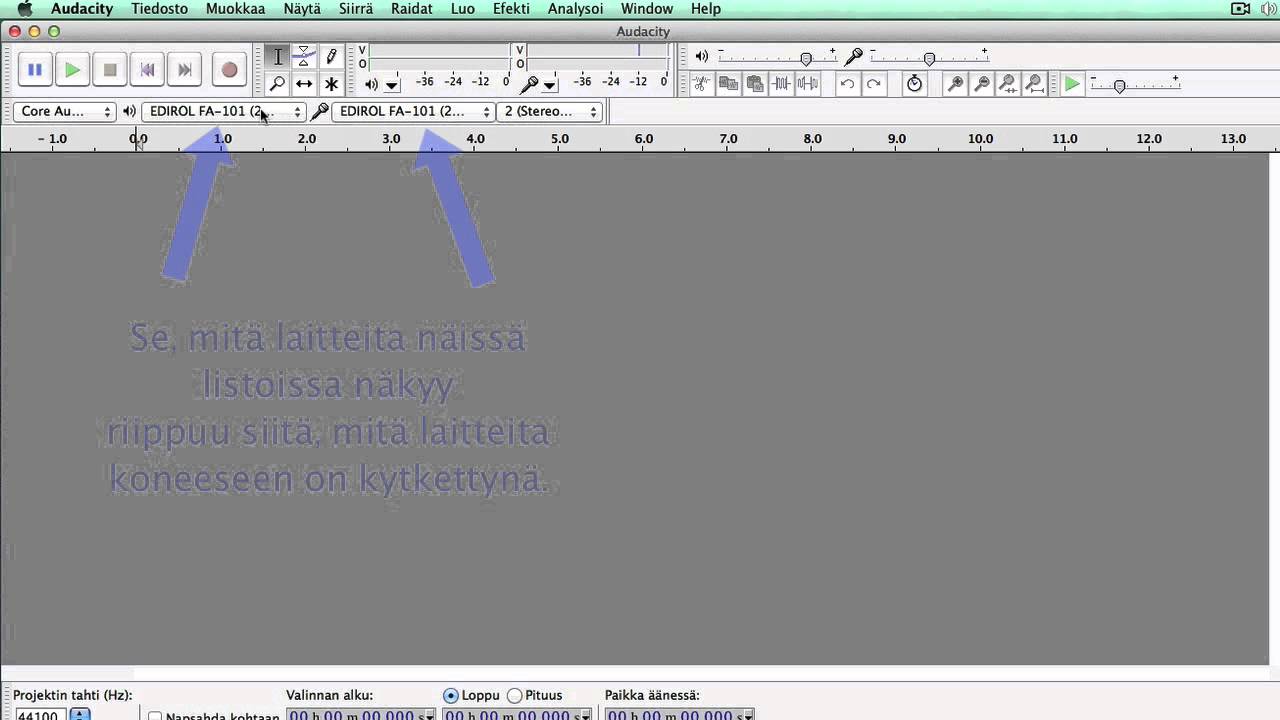1280x720 pixels.
Task: Open the Audacity application menu
Action: point(82,9)
